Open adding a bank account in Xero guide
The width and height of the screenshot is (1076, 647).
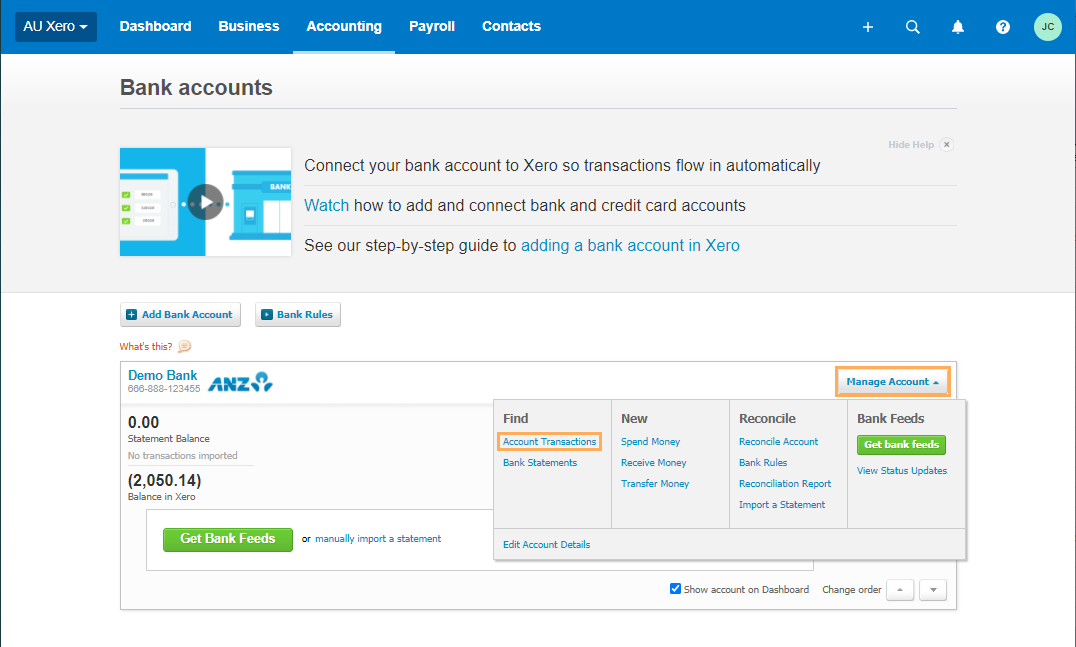pyautogui.click(x=630, y=246)
